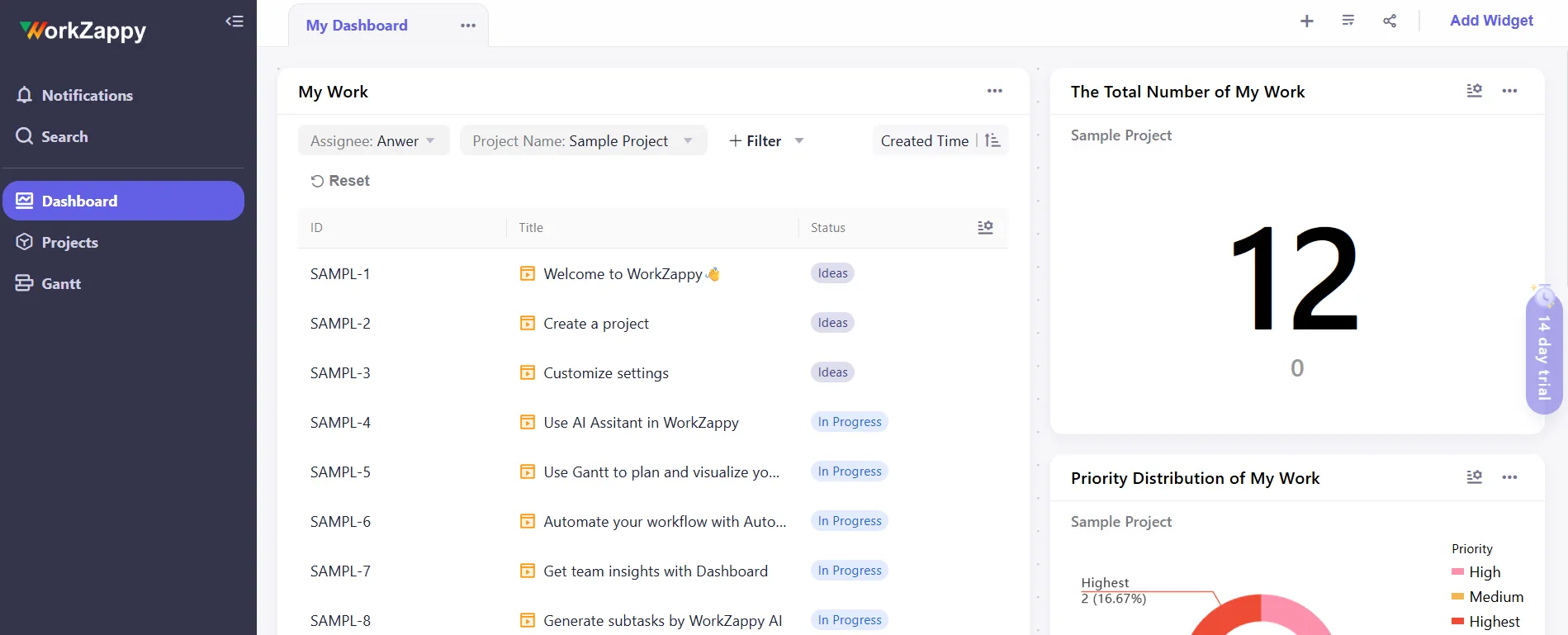Open settings for Priority Distribution widget
Screen dimensions: 1568x635
(1474, 477)
